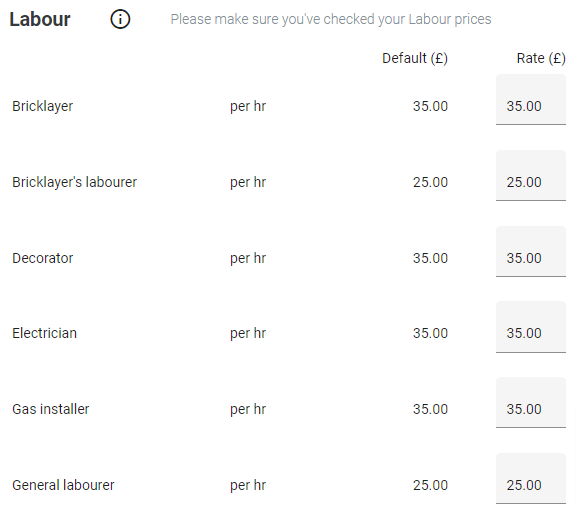This screenshot has width=576, height=518.
Task: Edit the Bricklayer rate field
Action: (531, 100)
